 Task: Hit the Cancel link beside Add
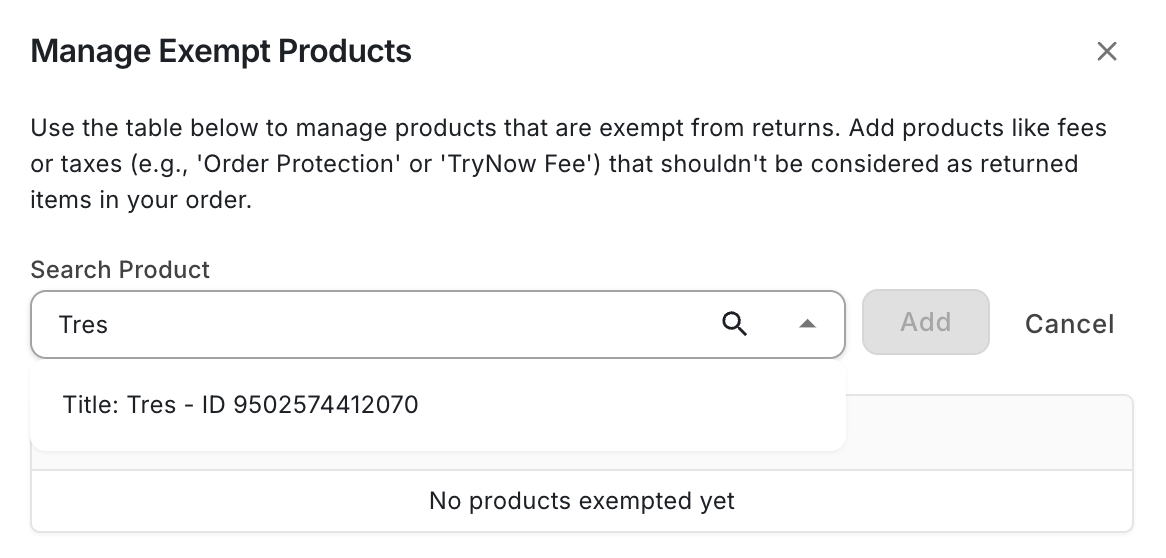1069,324
